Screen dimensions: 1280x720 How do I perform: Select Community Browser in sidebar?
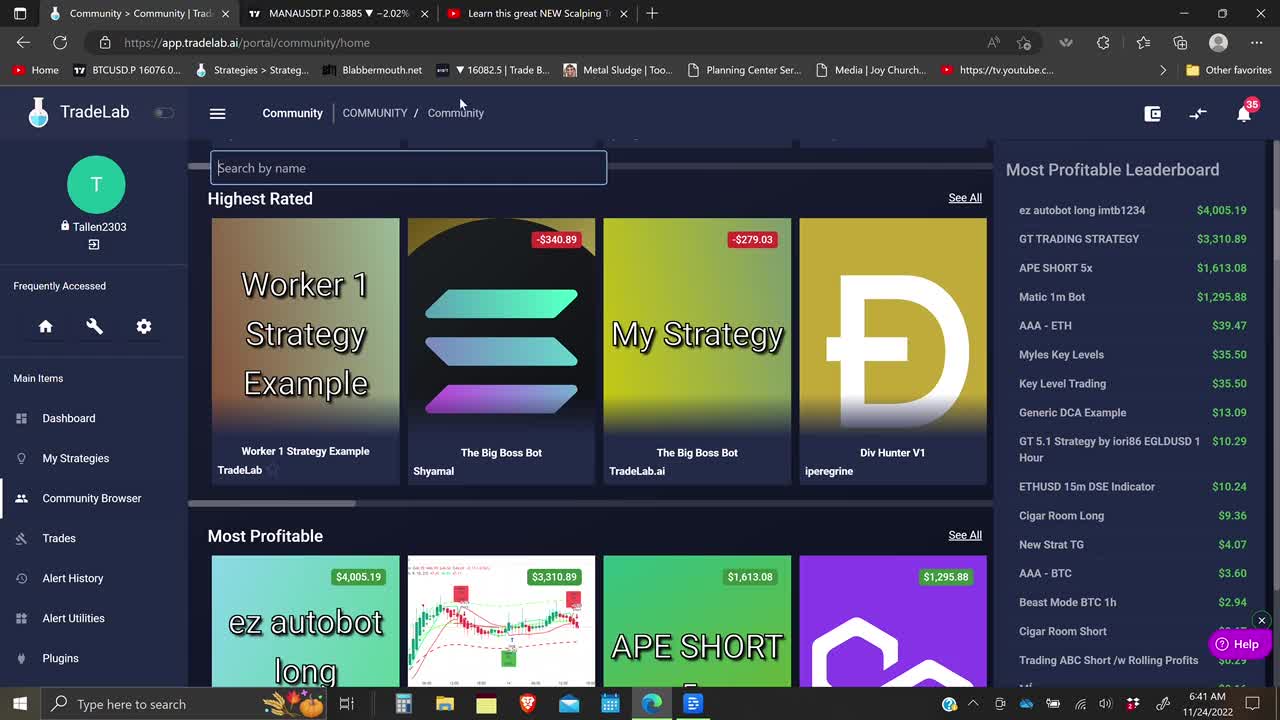tap(94, 498)
